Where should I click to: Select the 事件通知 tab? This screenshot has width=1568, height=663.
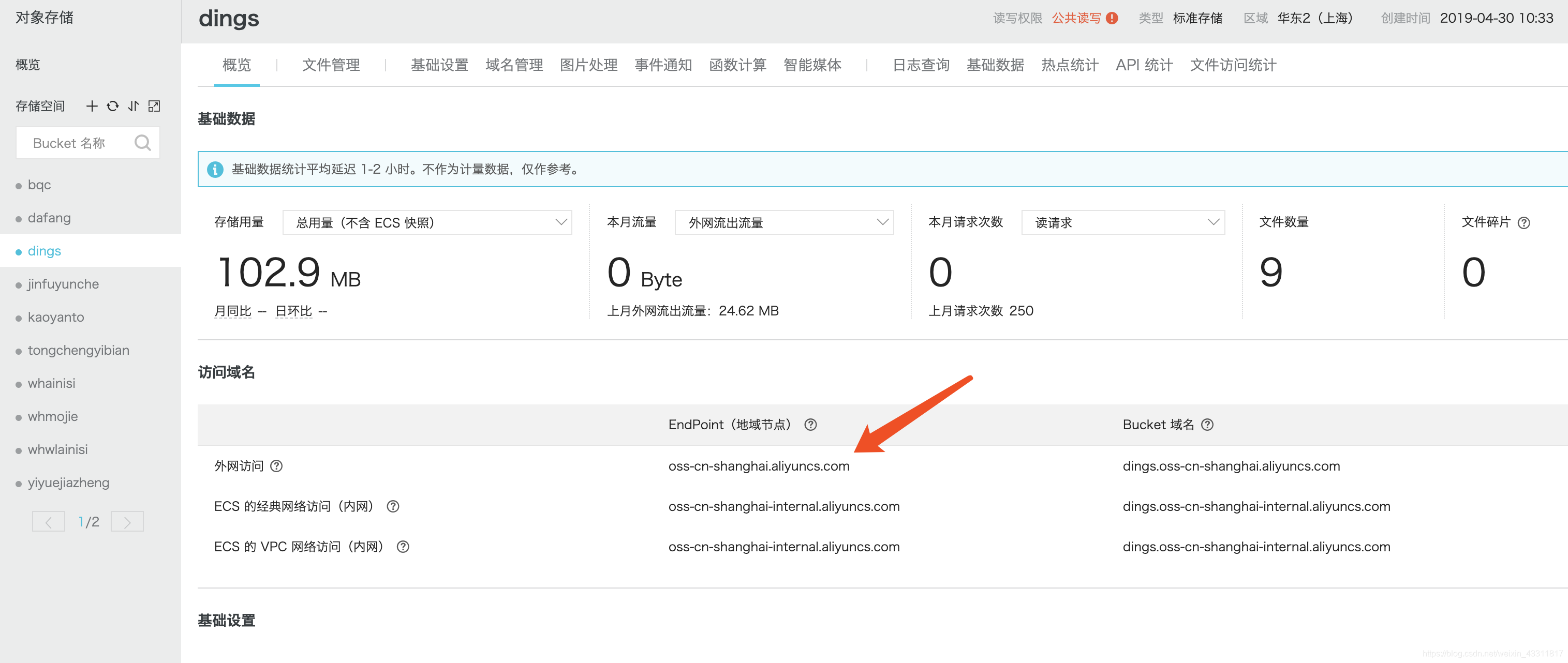663,65
